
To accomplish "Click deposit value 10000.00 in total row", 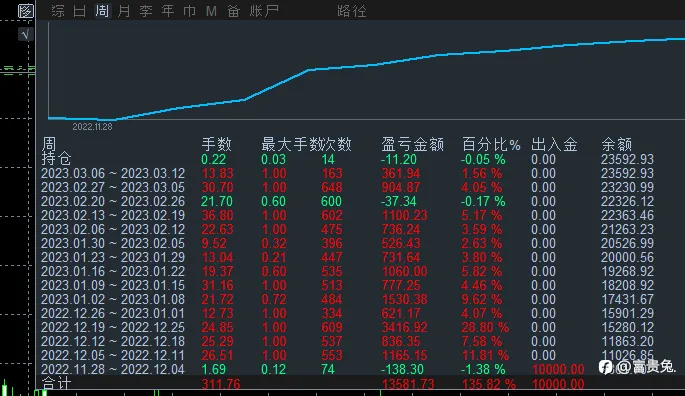I will pos(558,384).
